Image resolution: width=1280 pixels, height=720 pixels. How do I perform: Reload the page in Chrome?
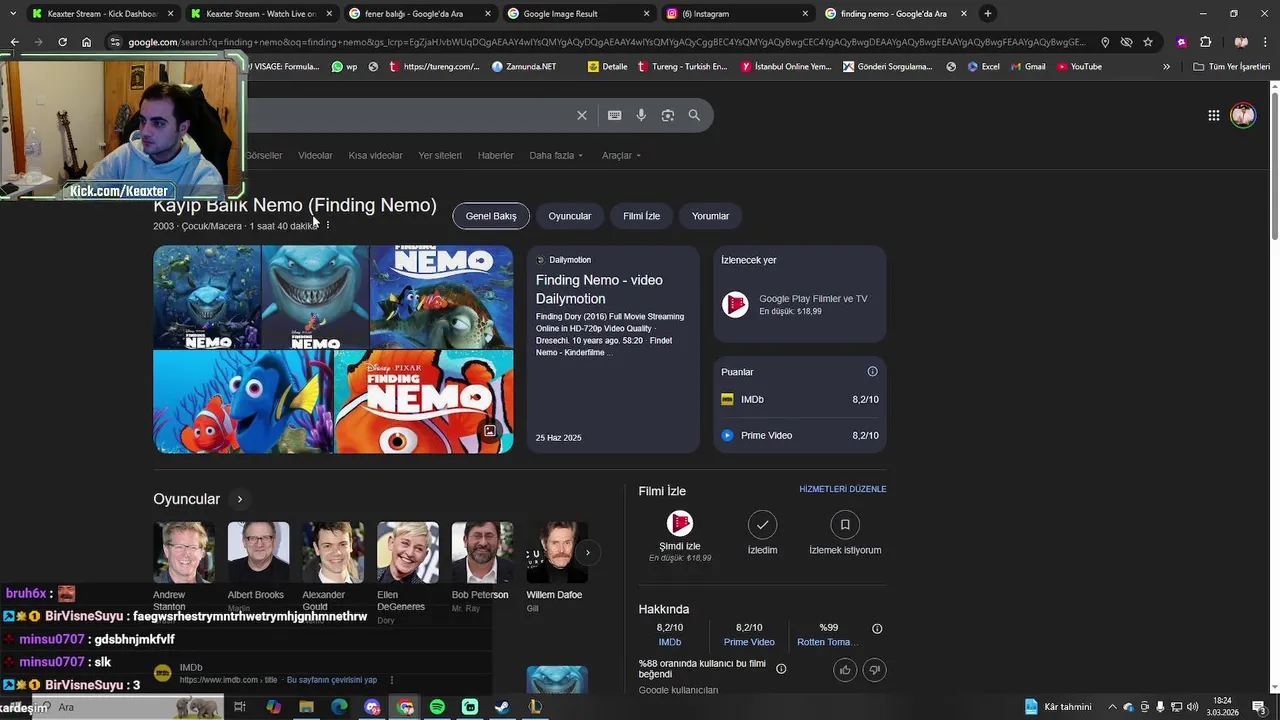pyautogui.click(x=62, y=42)
